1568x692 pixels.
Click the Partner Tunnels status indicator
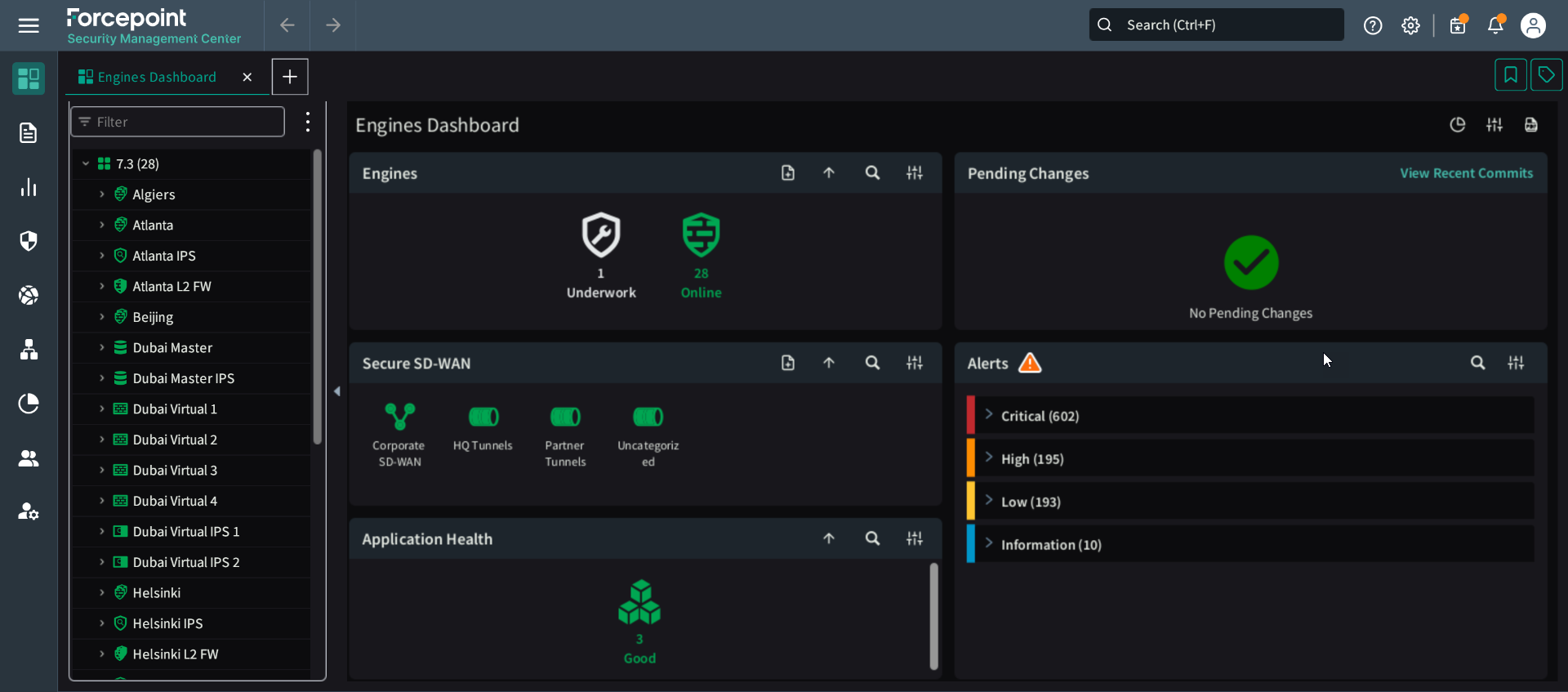[565, 417]
